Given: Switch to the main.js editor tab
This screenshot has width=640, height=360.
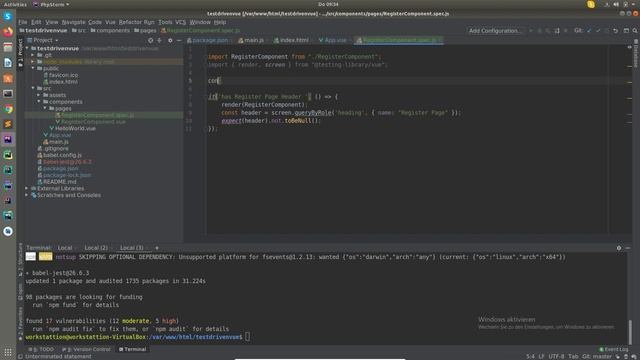Looking at the screenshot, I should tap(253, 40).
